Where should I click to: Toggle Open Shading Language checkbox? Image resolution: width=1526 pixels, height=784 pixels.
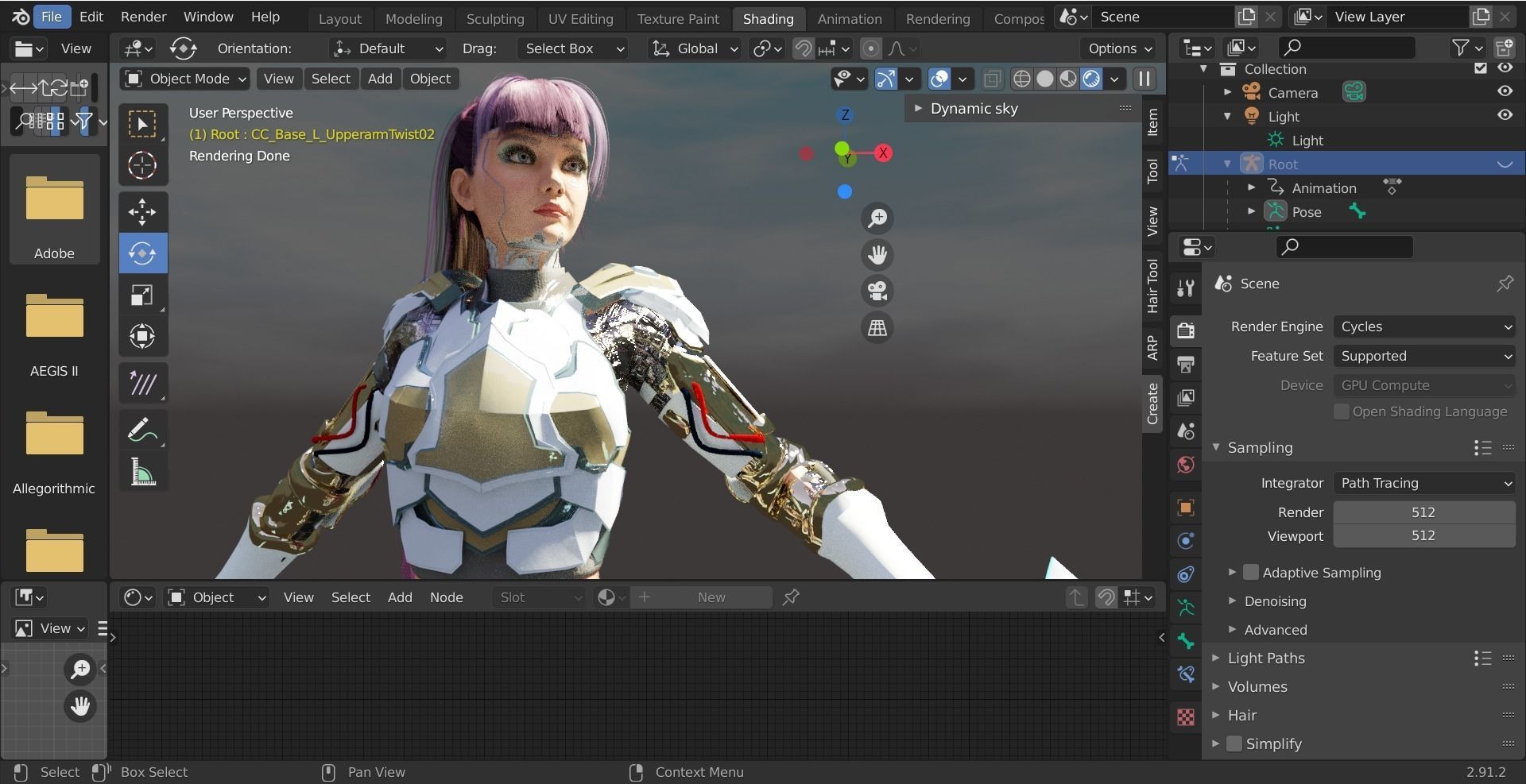1342,411
